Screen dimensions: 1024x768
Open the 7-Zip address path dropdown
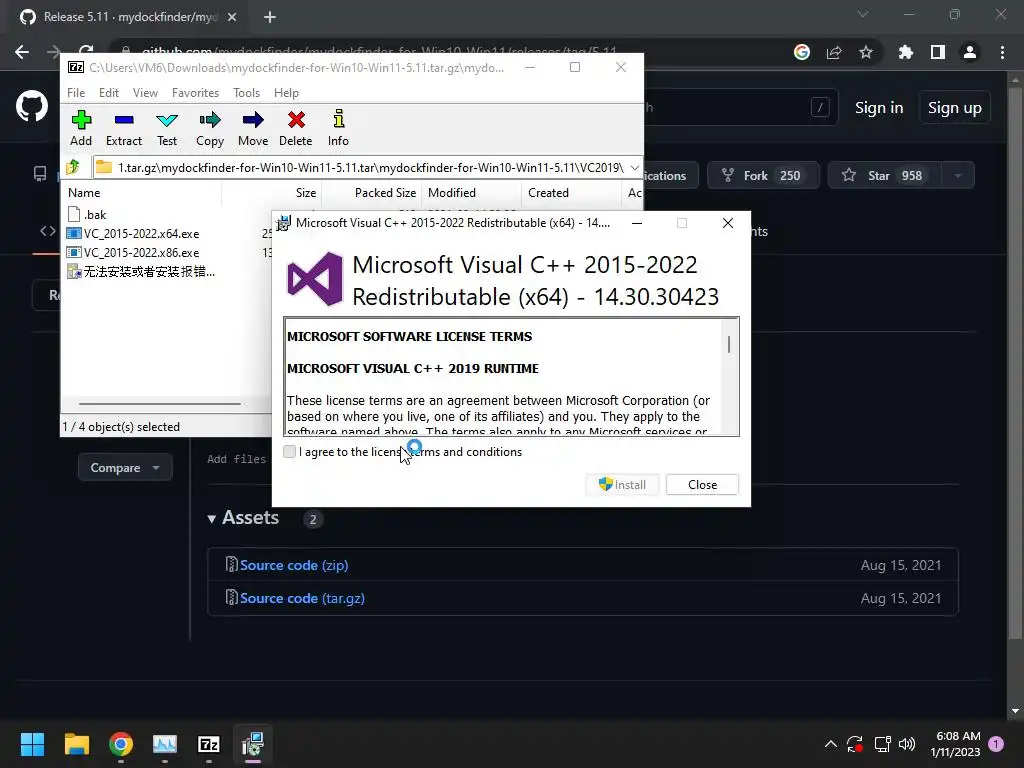click(634, 168)
